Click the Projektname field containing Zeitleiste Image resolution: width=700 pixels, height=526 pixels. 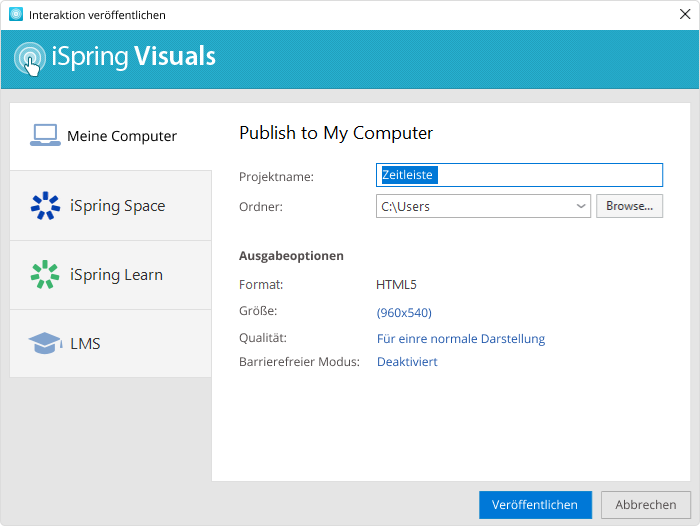pos(519,175)
